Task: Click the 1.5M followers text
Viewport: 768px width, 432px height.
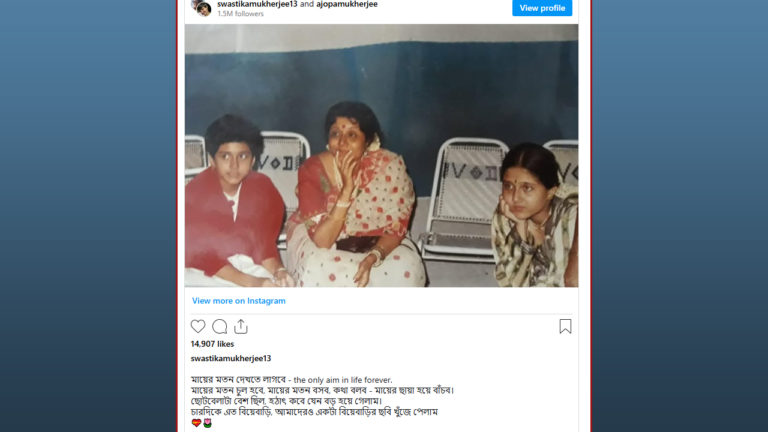Action: click(240, 14)
